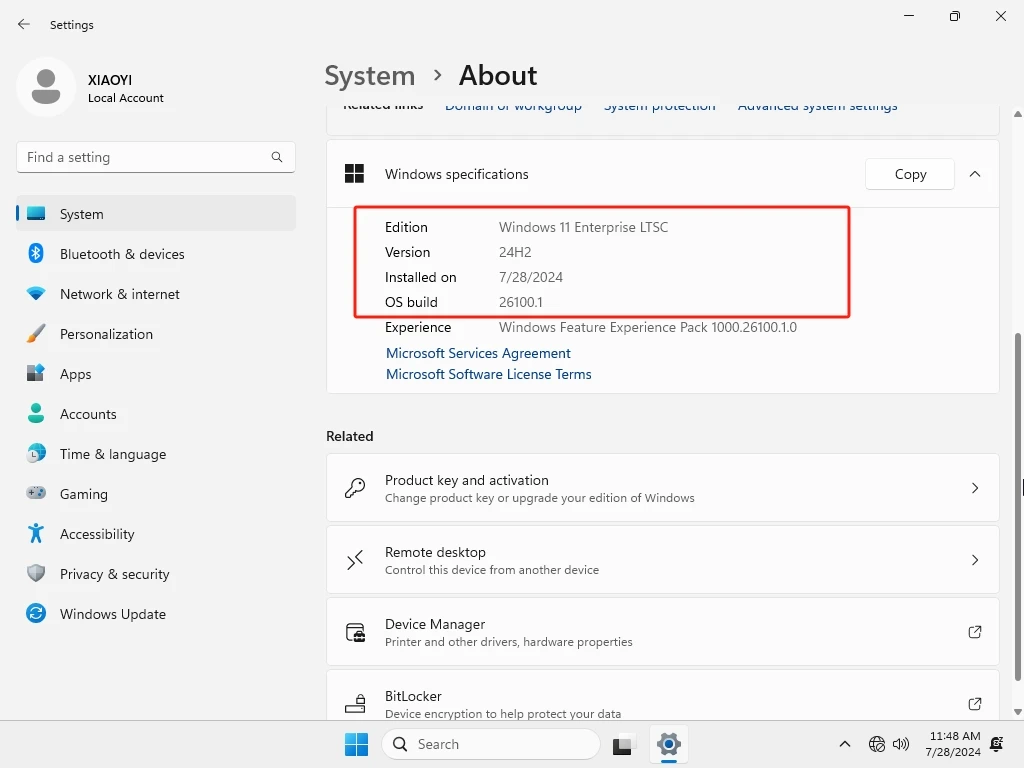Go back with the Settings back arrow

tap(24, 24)
